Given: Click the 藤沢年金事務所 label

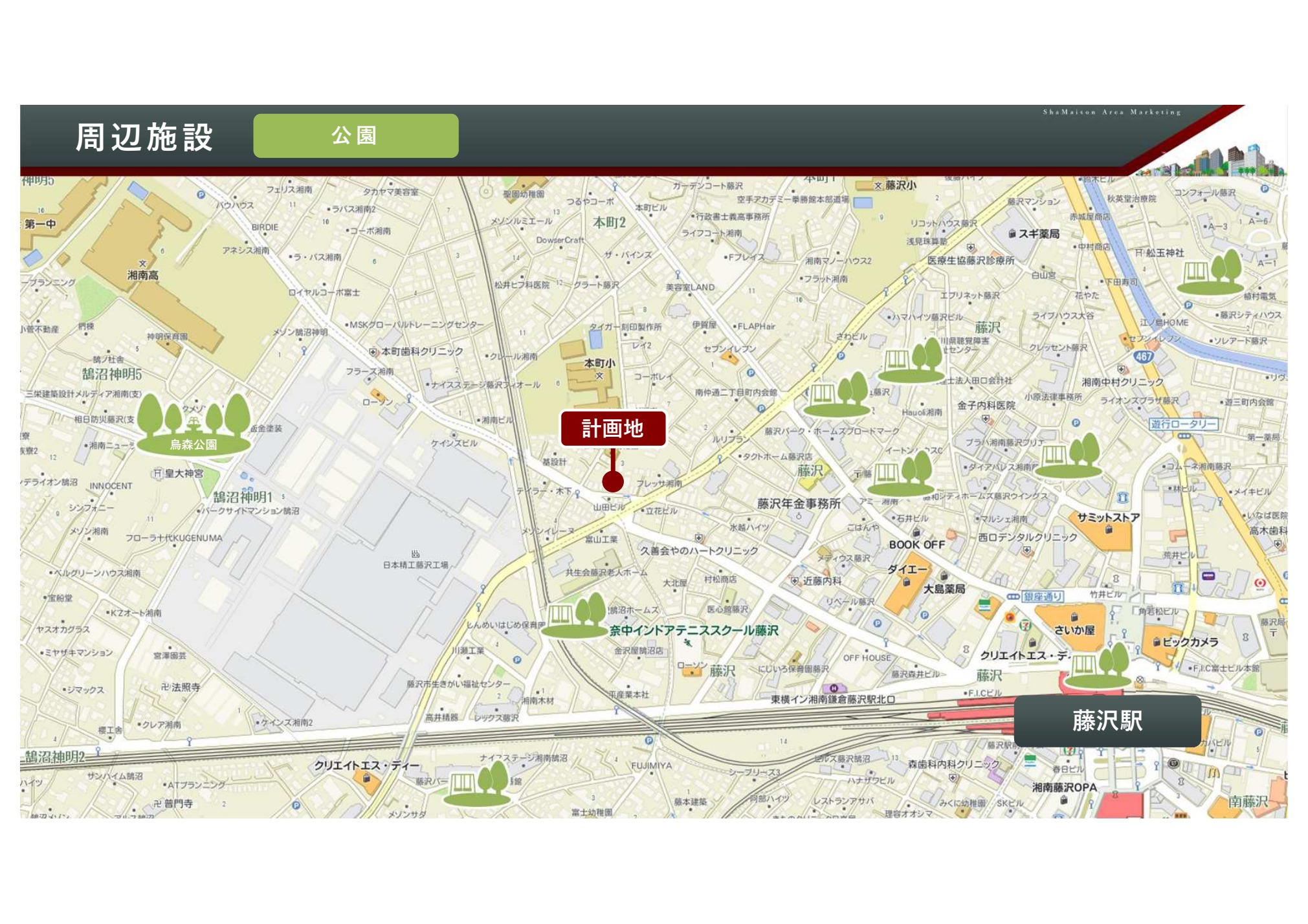Looking at the screenshot, I should coord(799,503).
